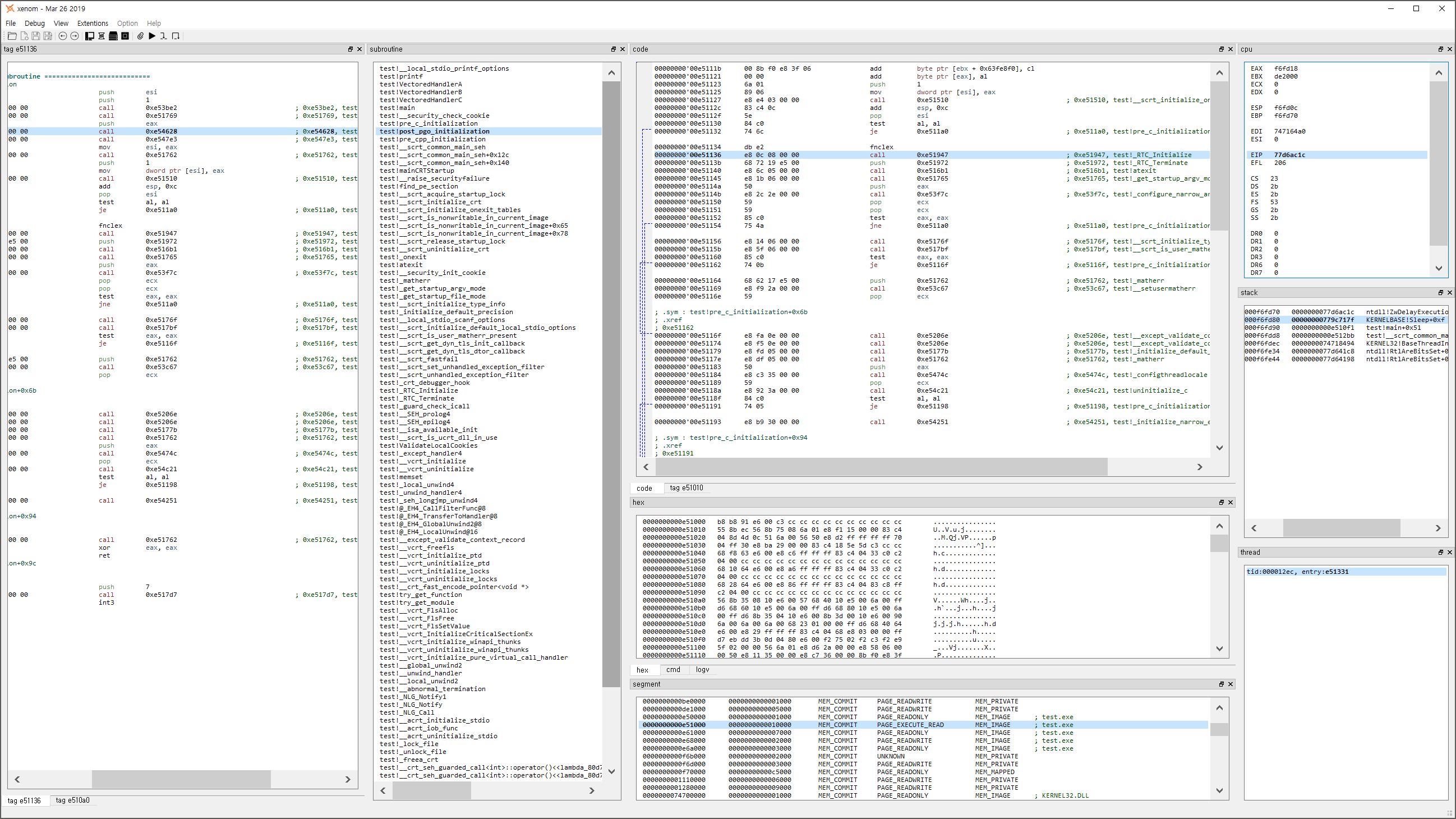1456x819 pixels.
Task: Open the Debug menu
Action: [35, 22]
